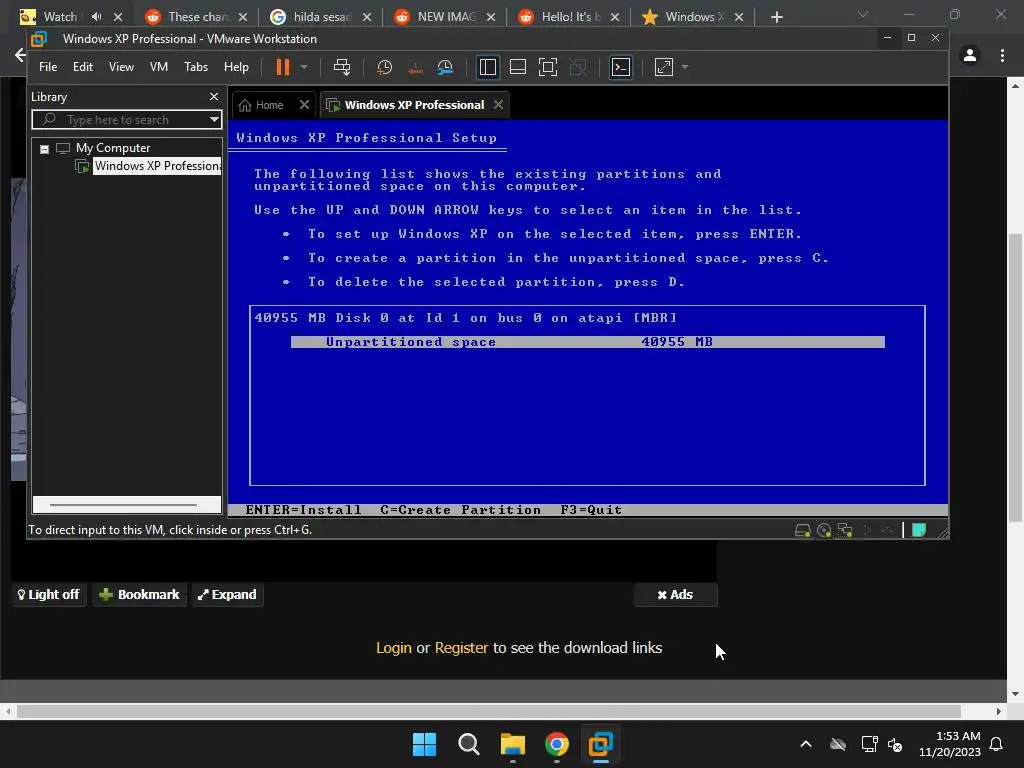Open the View menu in VMware
This screenshot has width=1024, height=768.
(x=121, y=67)
